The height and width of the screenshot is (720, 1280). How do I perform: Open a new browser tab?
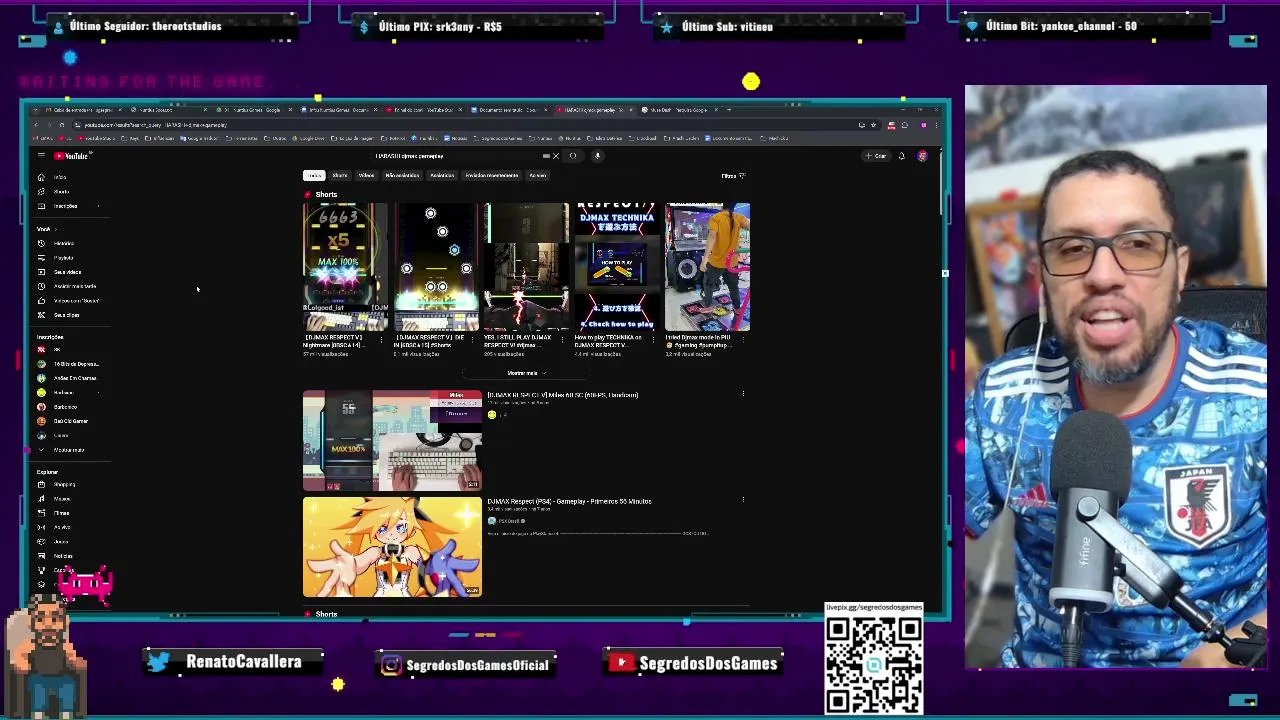(x=729, y=110)
